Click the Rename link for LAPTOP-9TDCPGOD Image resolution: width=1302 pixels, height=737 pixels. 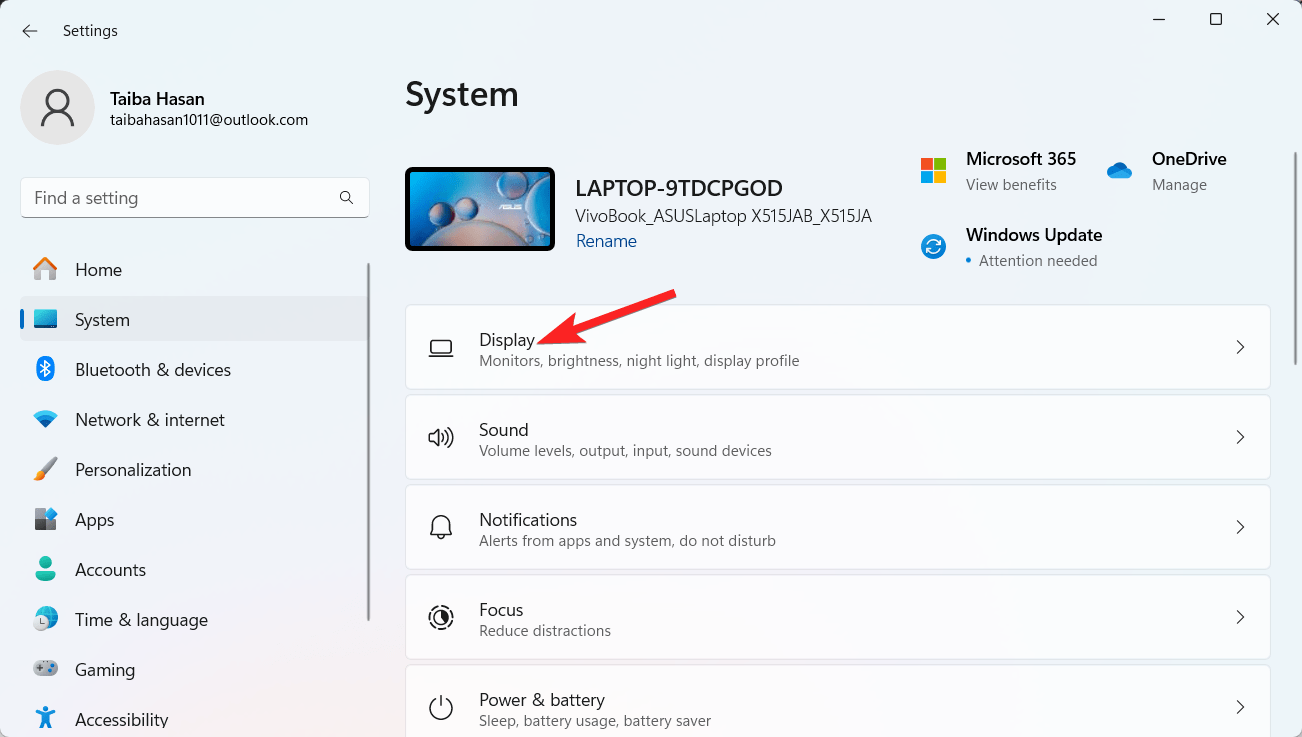pyautogui.click(x=606, y=240)
